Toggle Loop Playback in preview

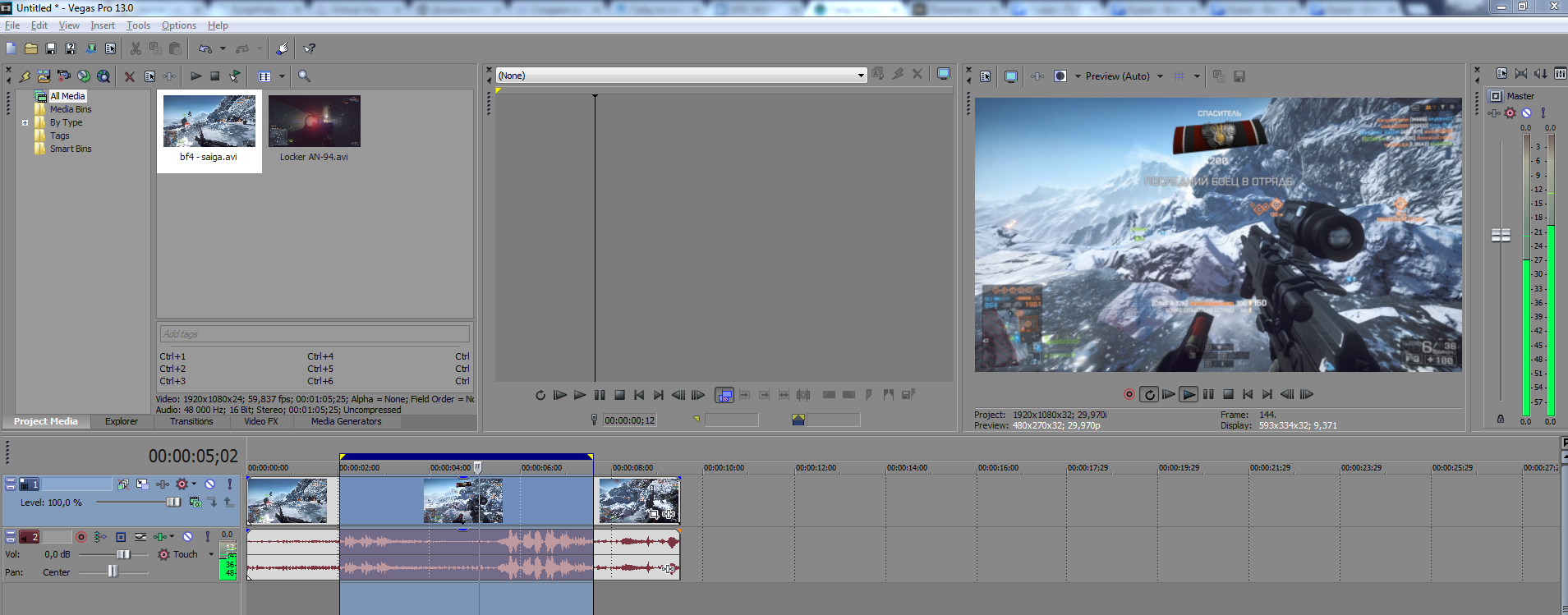click(x=1149, y=395)
